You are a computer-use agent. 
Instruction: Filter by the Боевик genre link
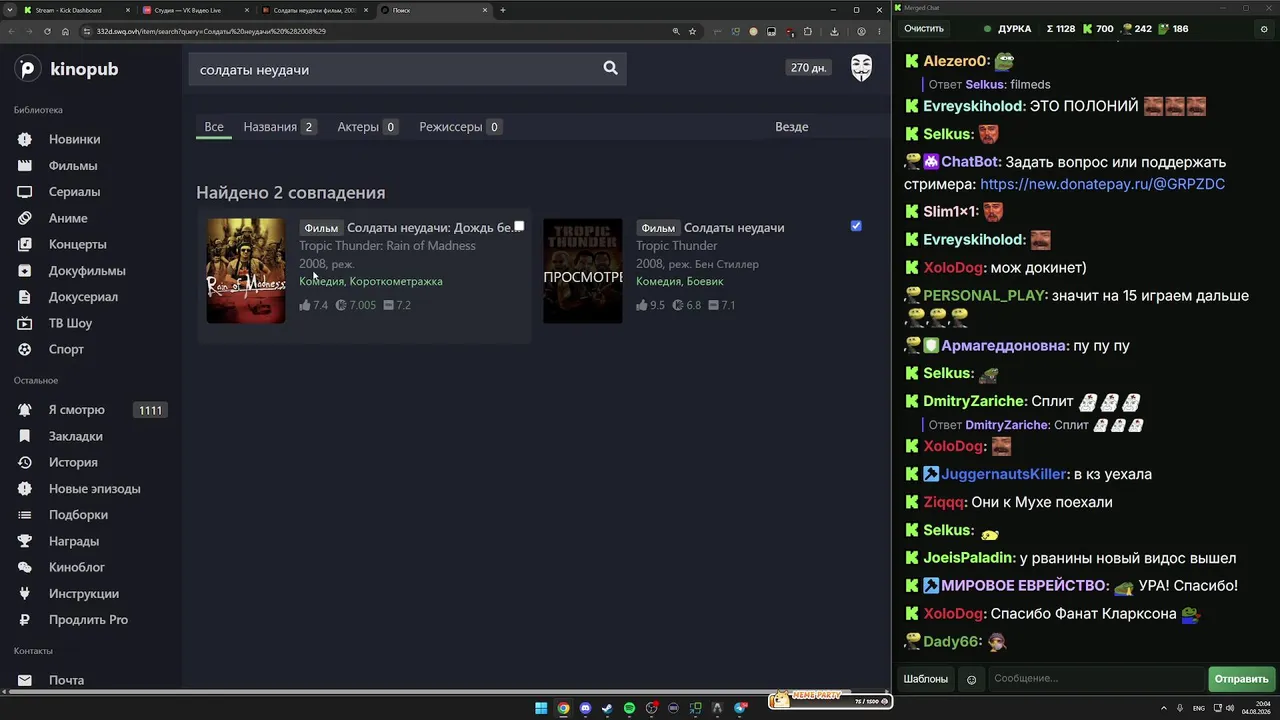[x=705, y=281]
